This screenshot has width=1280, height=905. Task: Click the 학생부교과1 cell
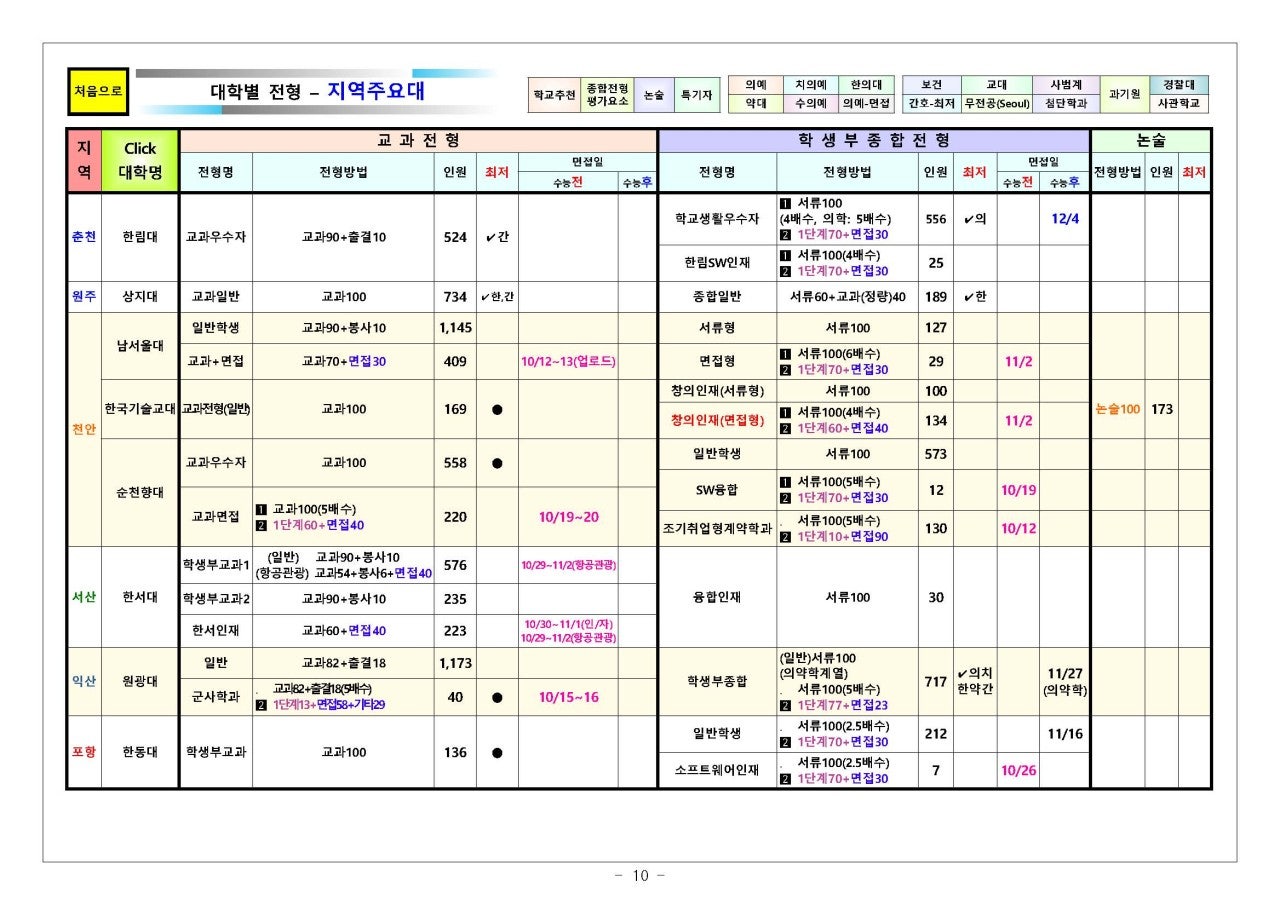point(216,565)
